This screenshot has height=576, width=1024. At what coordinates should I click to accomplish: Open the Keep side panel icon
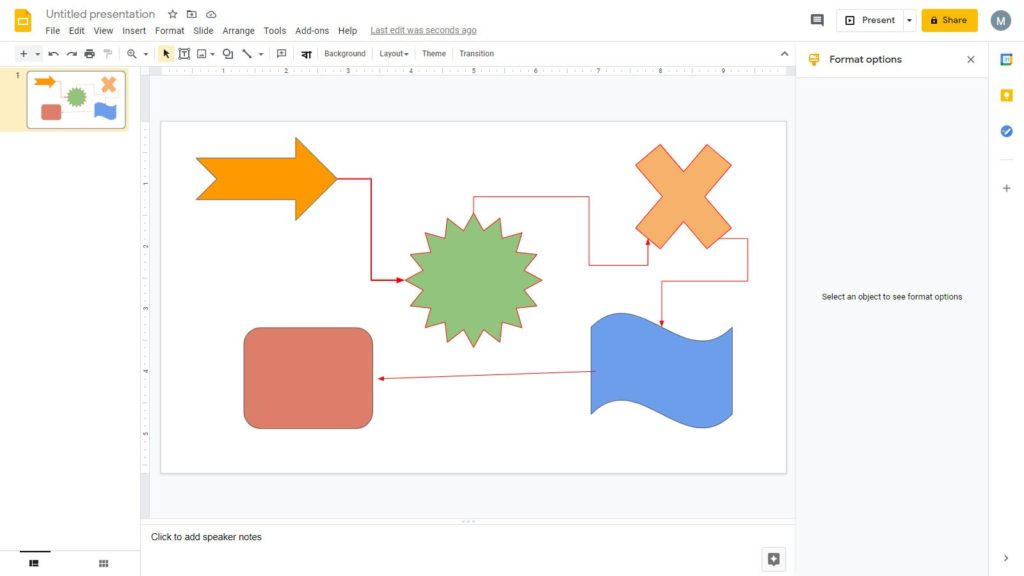tap(1006, 95)
